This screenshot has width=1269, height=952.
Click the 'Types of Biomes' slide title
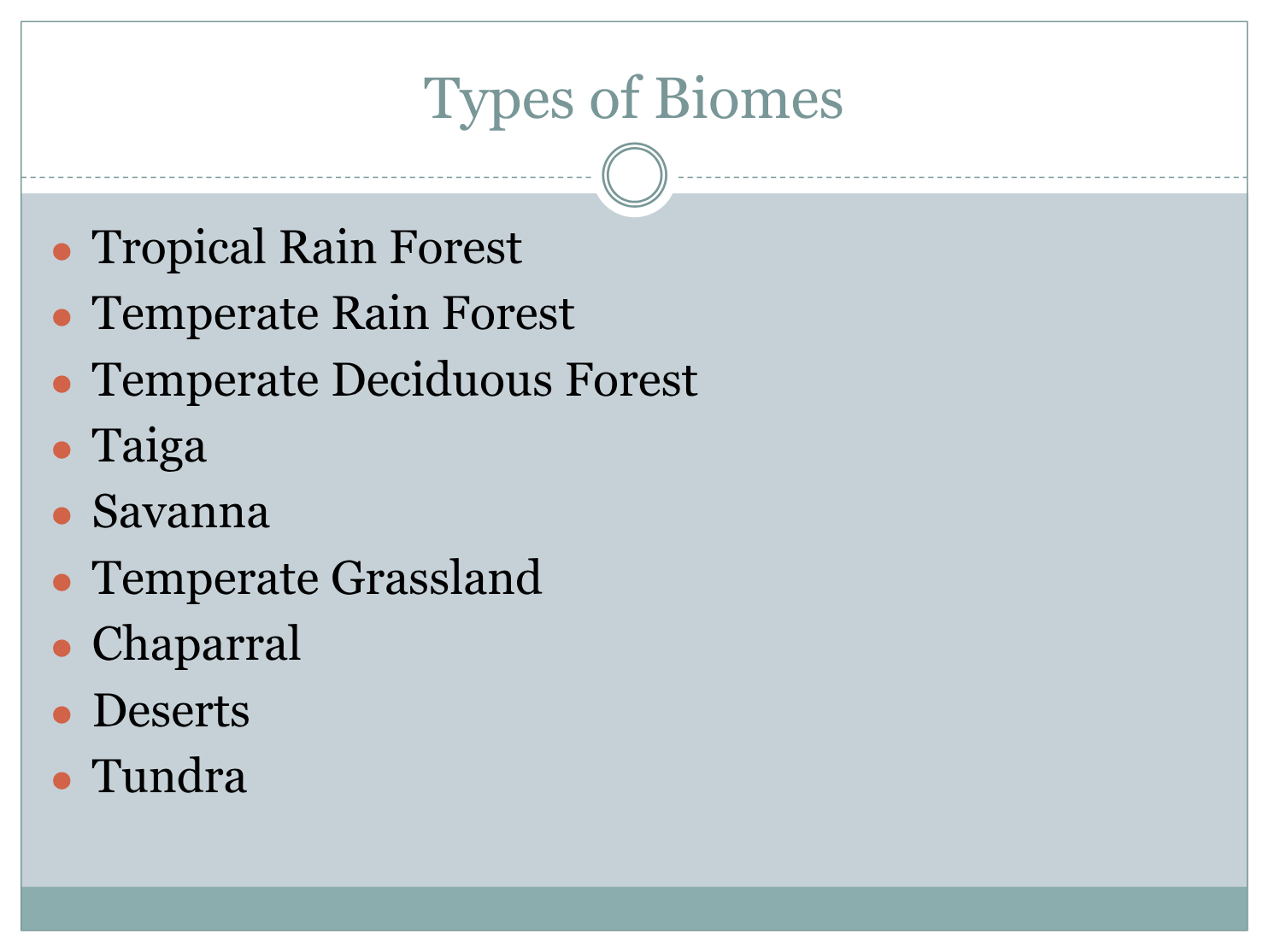pyautogui.click(x=633, y=99)
